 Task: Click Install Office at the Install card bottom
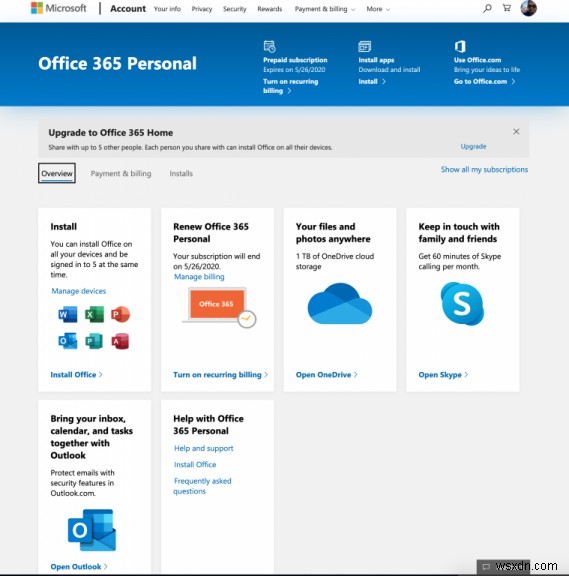(x=76, y=375)
